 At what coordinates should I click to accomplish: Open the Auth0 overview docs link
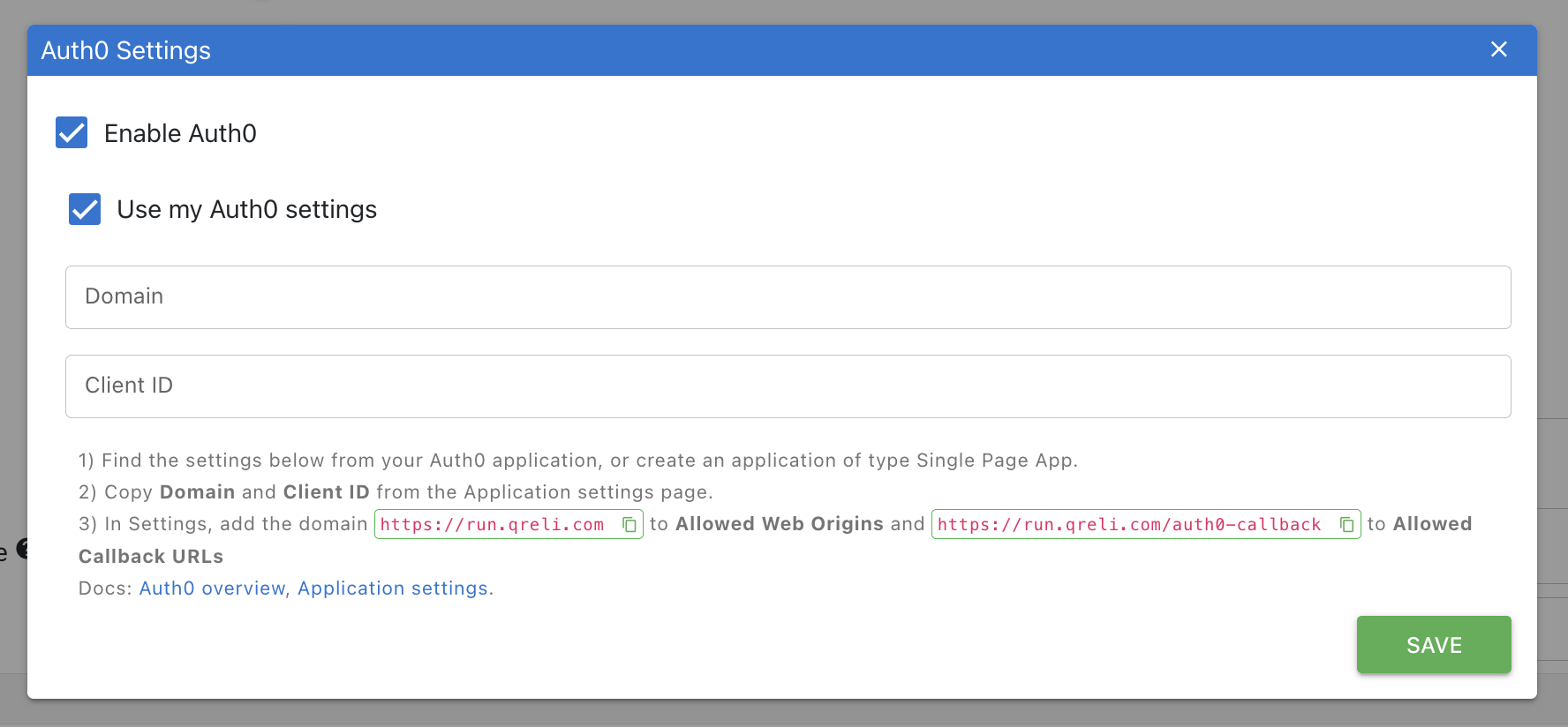(x=212, y=588)
